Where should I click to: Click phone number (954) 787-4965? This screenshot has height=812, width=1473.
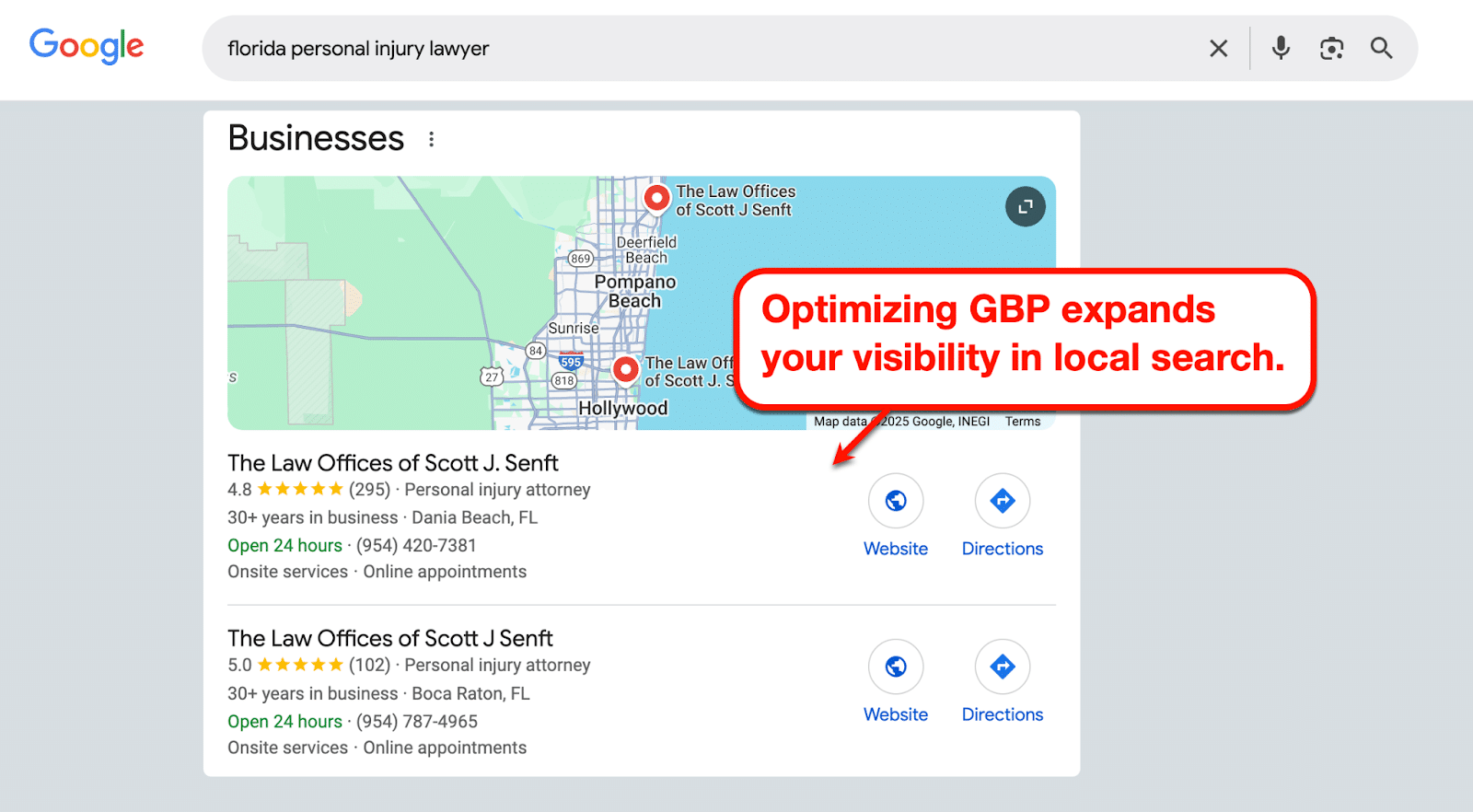coord(417,722)
